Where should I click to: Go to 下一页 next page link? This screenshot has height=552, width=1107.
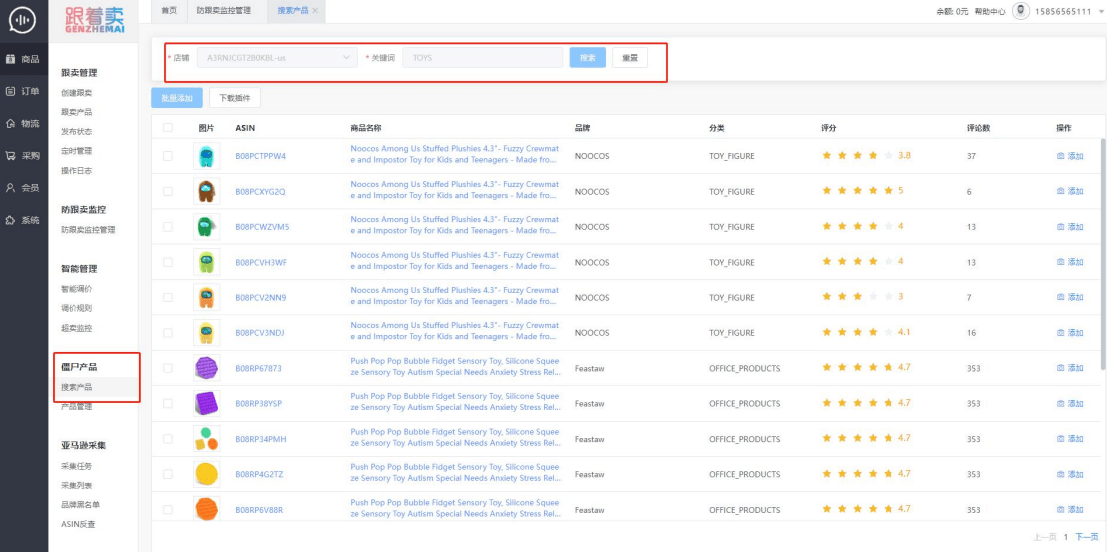pyautogui.click(x=1087, y=537)
